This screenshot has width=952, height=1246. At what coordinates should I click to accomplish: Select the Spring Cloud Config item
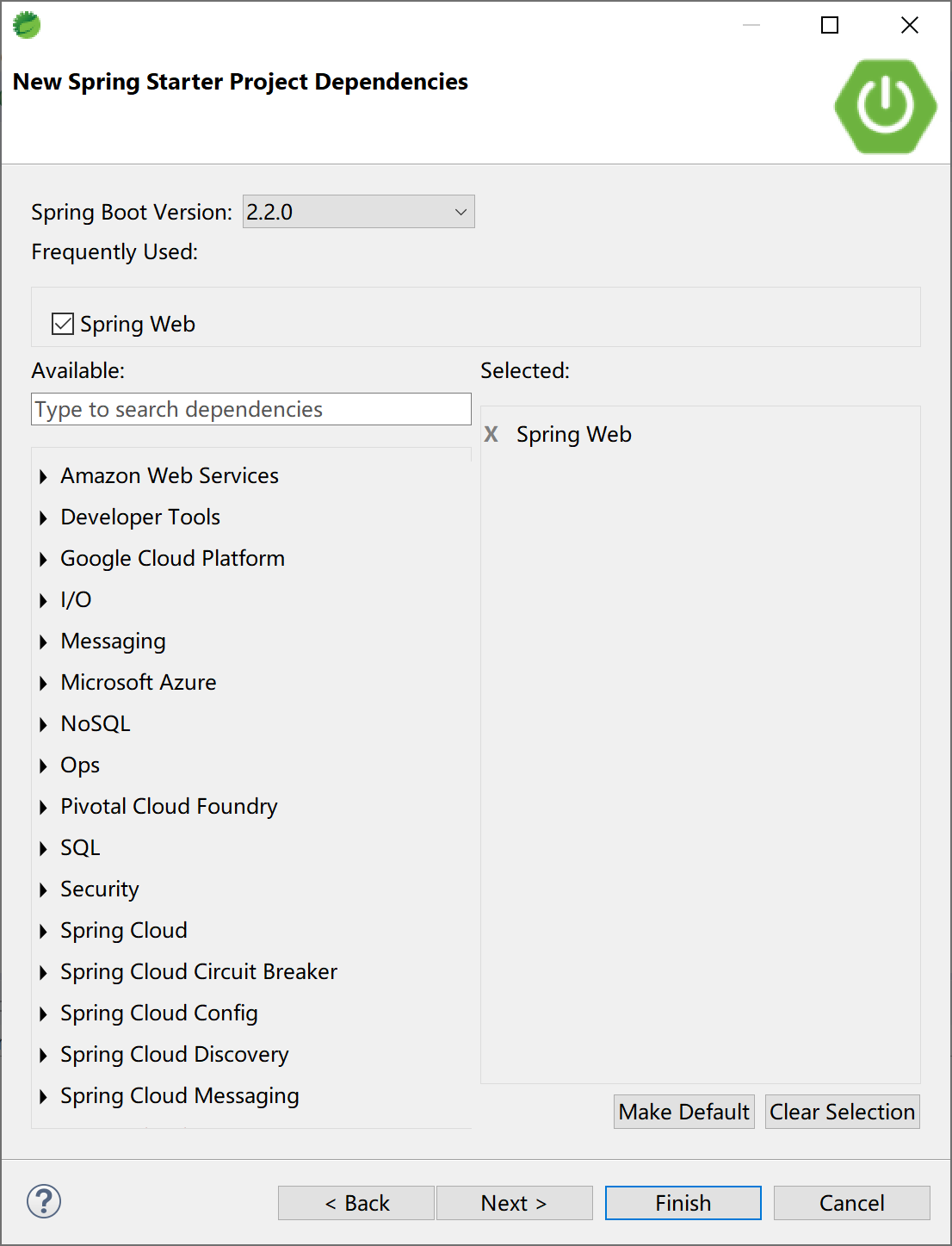coord(159,1013)
